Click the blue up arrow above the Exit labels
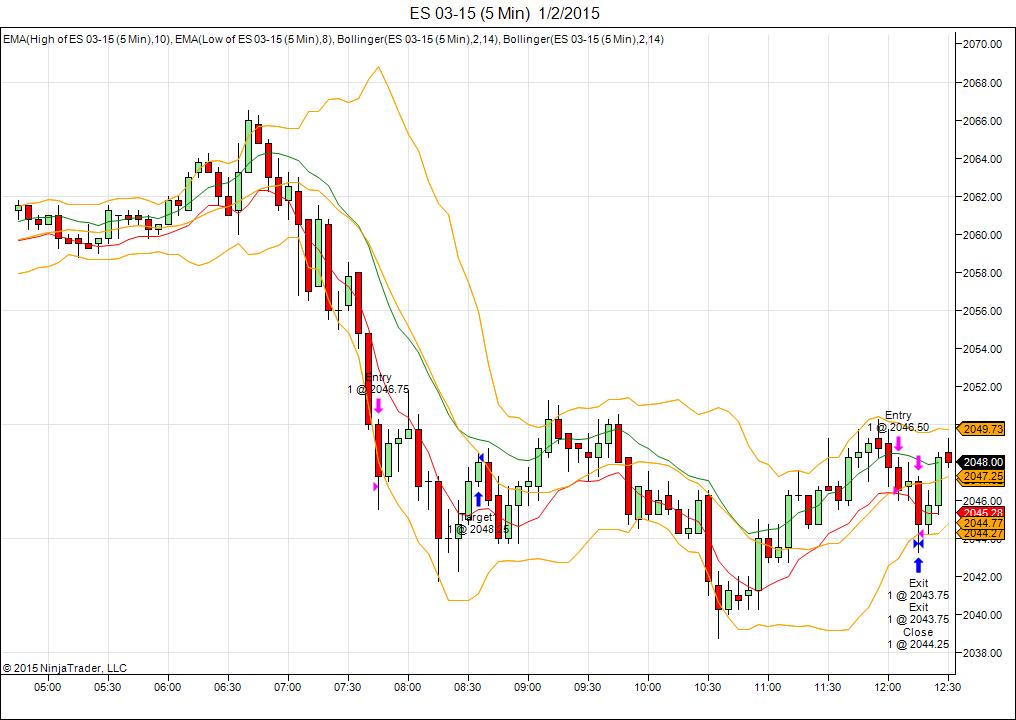Screen dimensions: 1016x720 (x=918, y=565)
